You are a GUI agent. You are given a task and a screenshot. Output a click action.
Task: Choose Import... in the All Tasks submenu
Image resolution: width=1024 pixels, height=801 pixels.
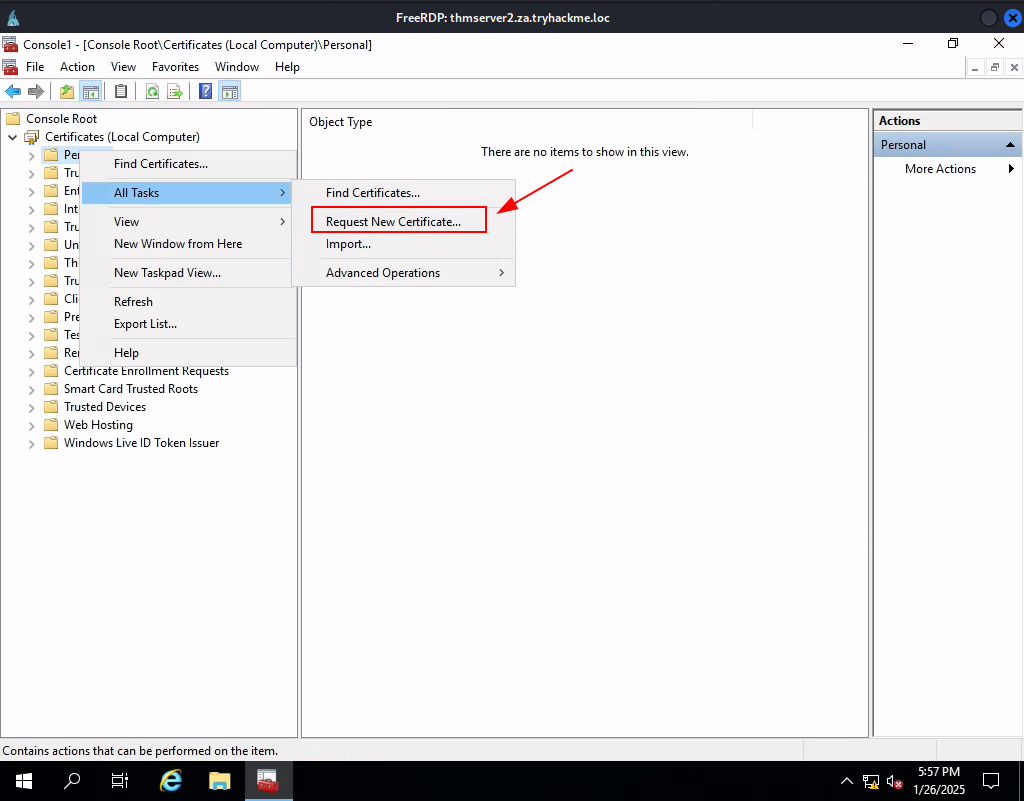point(404,244)
